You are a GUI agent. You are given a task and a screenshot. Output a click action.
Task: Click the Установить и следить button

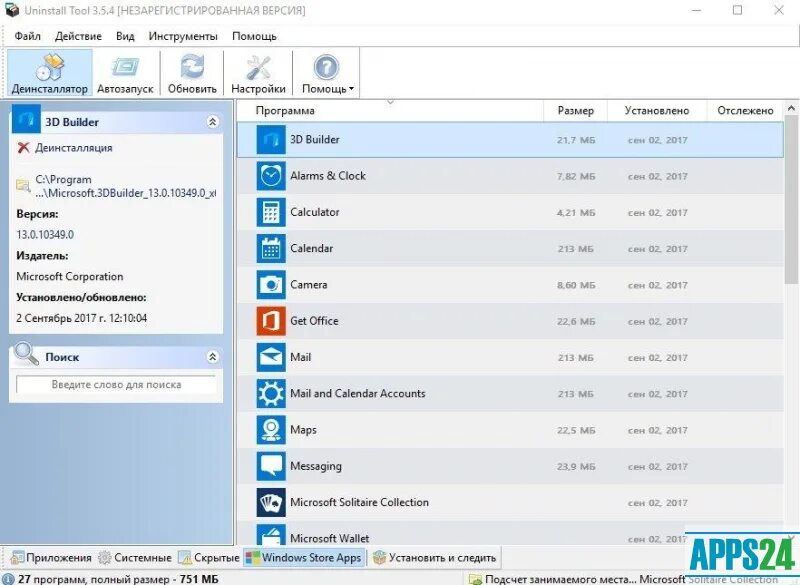coord(435,557)
